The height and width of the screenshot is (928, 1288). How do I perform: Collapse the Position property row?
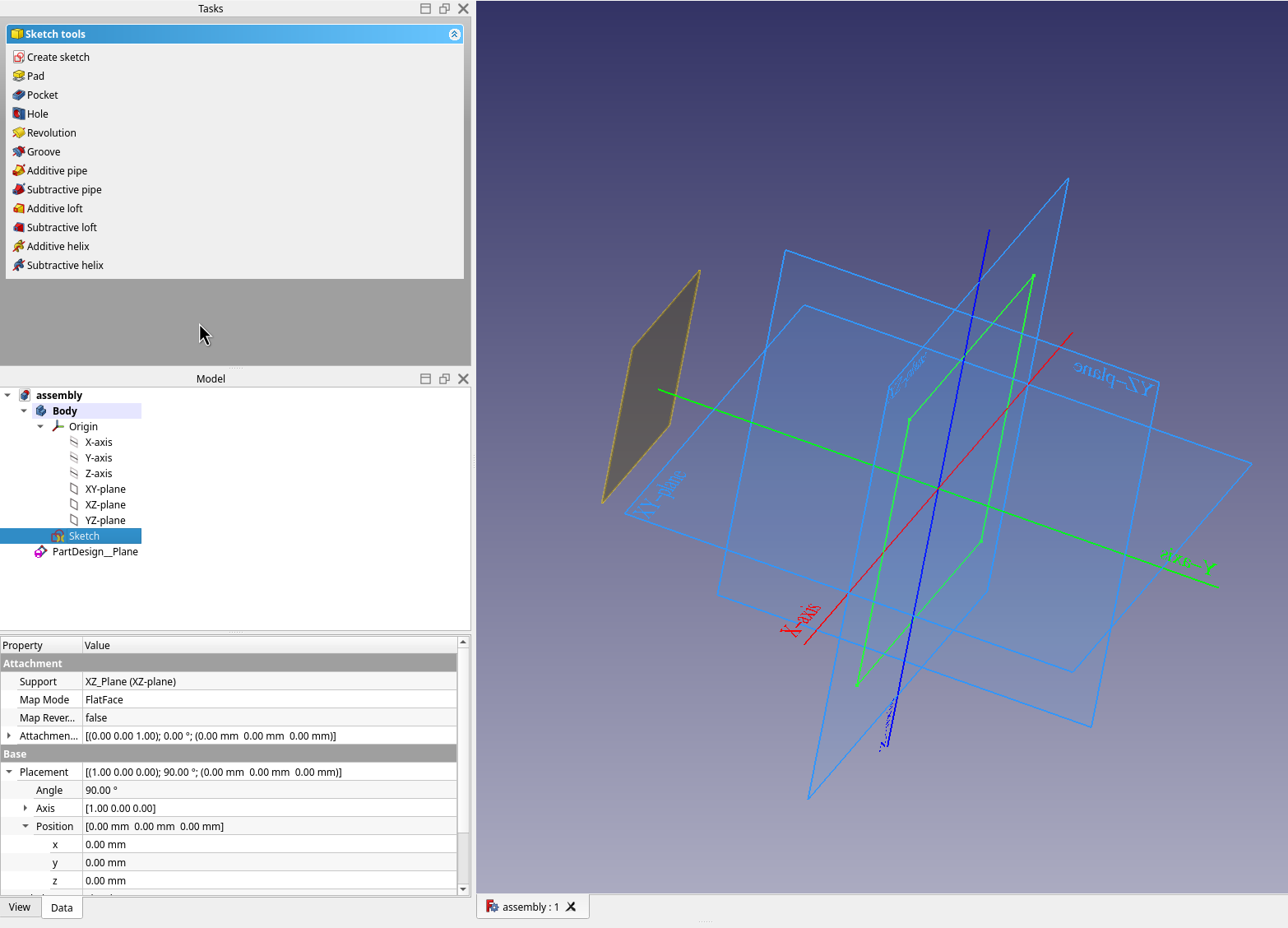pos(25,826)
